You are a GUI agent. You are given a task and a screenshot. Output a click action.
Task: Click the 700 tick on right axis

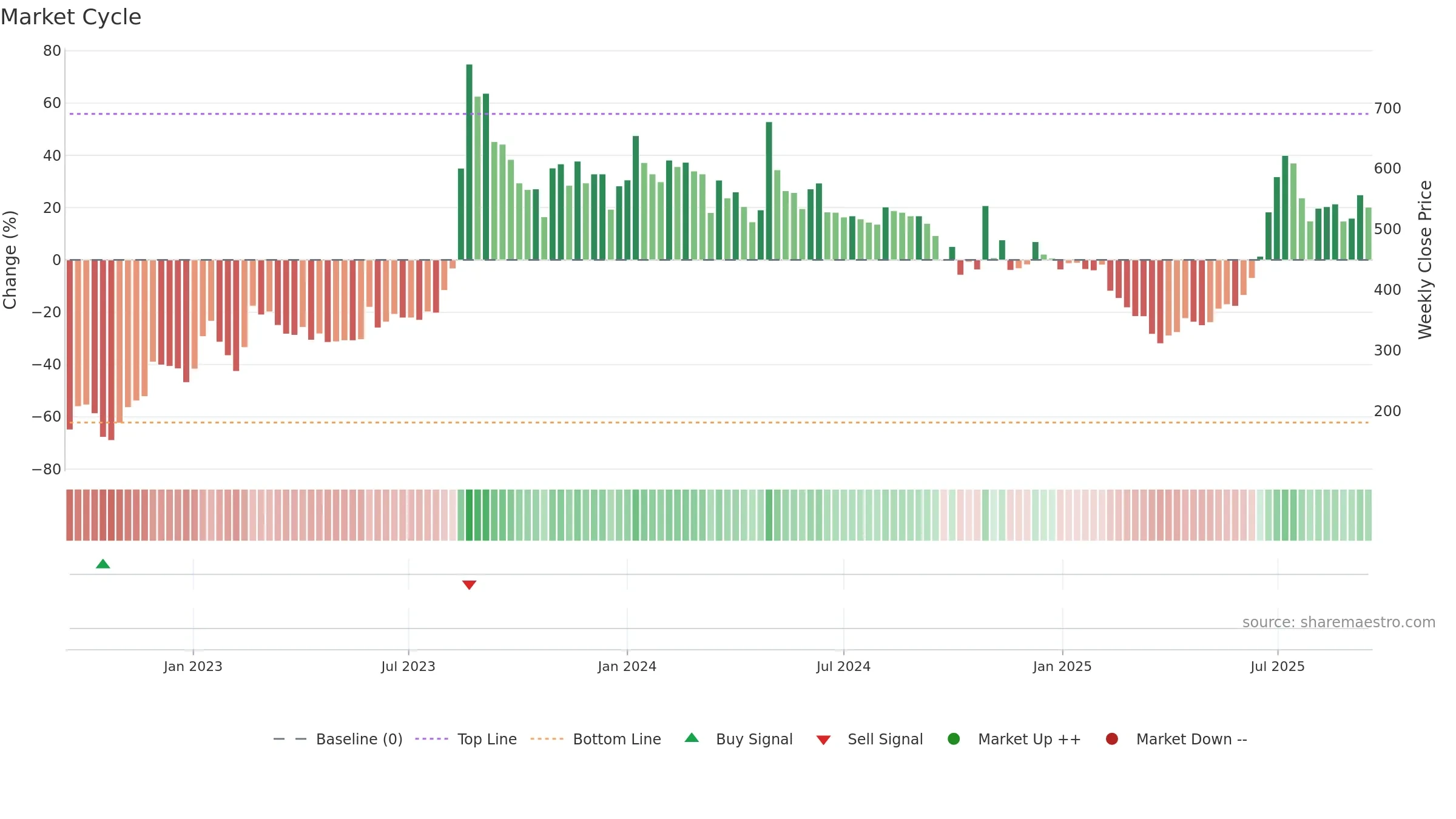point(1387,109)
